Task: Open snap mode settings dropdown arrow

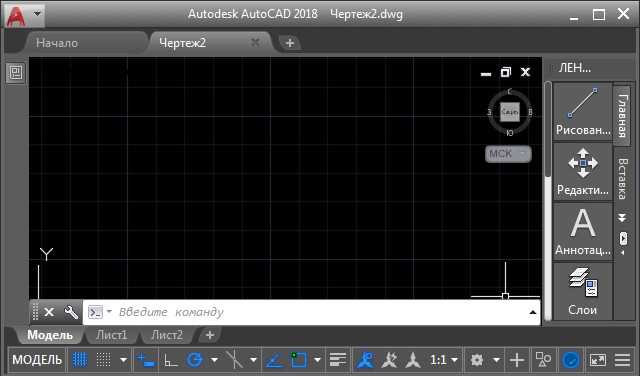Action: (x=123, y=360)
